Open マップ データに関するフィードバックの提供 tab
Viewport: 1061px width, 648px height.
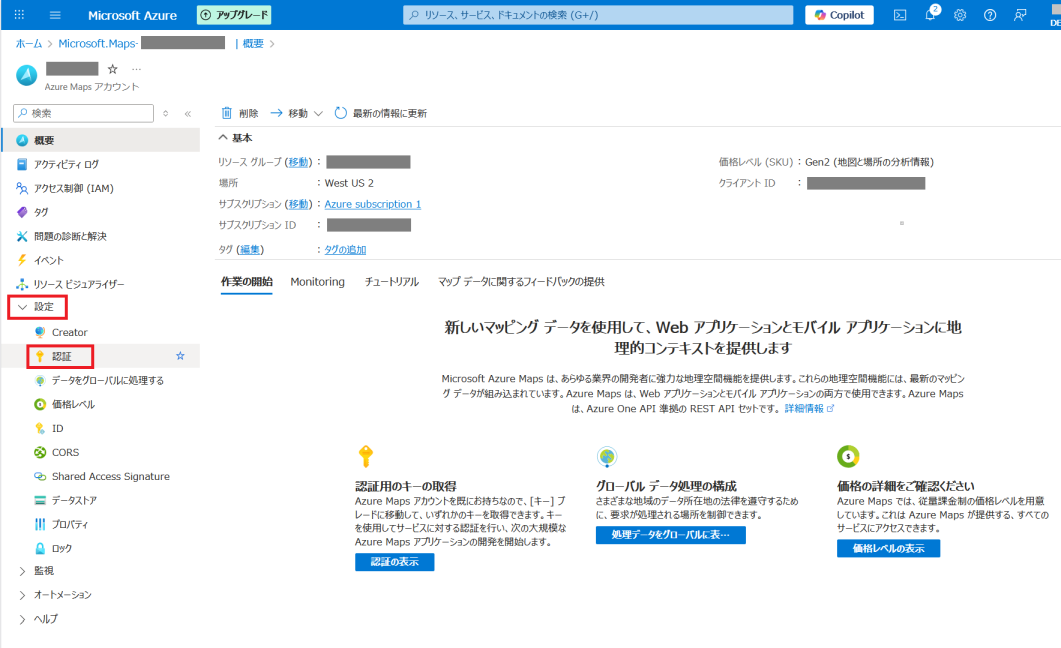[x=521, y=281]
